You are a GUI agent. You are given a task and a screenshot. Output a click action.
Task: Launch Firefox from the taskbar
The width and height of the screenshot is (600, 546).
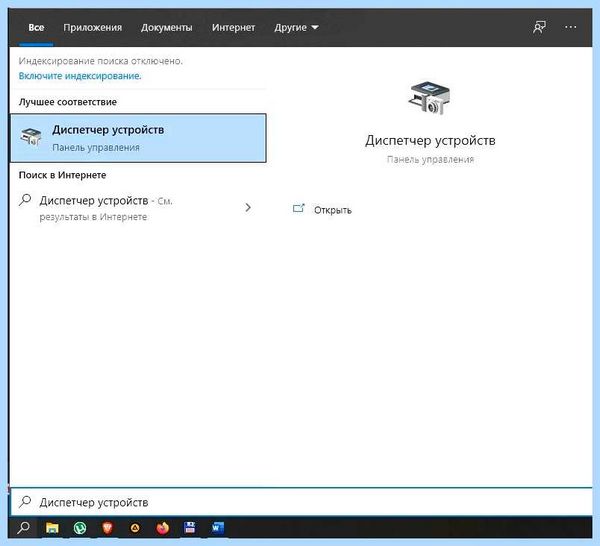click(163, 528)
